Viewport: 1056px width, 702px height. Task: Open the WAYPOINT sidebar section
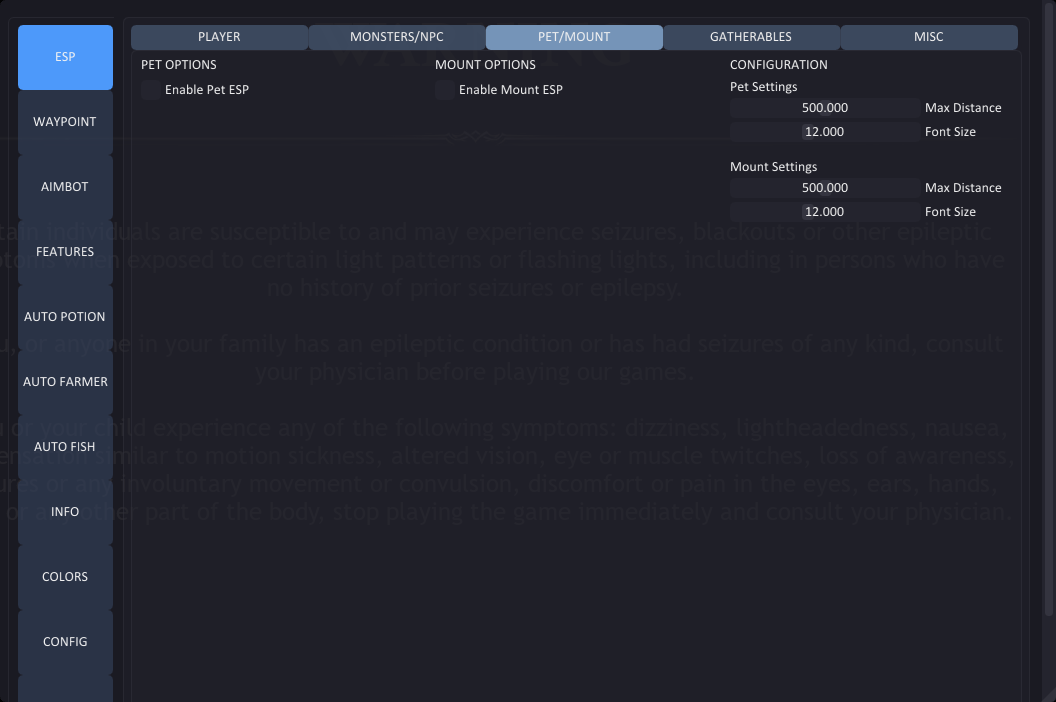[65, 122]
